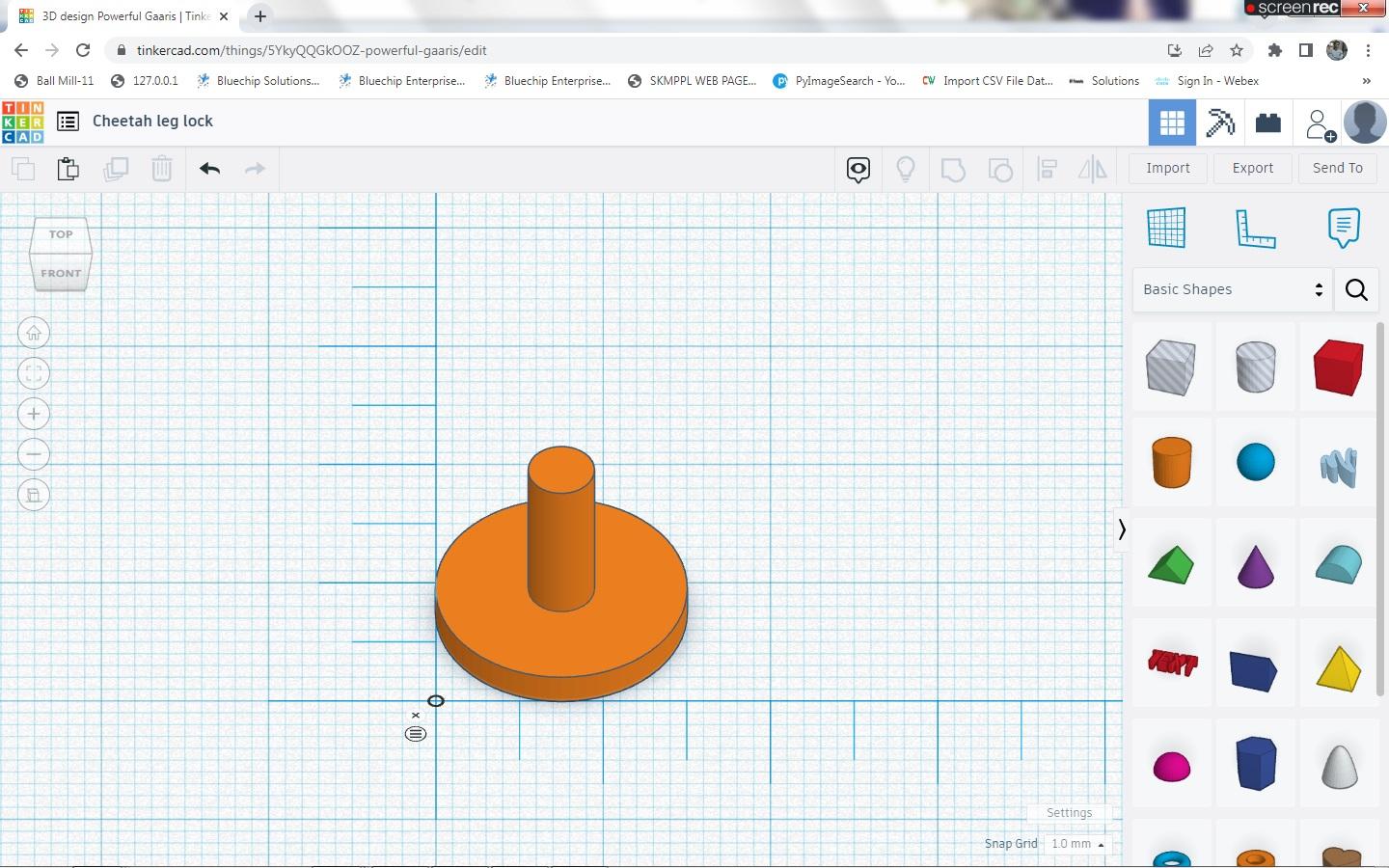Open the designs list icon

point(68,122)
